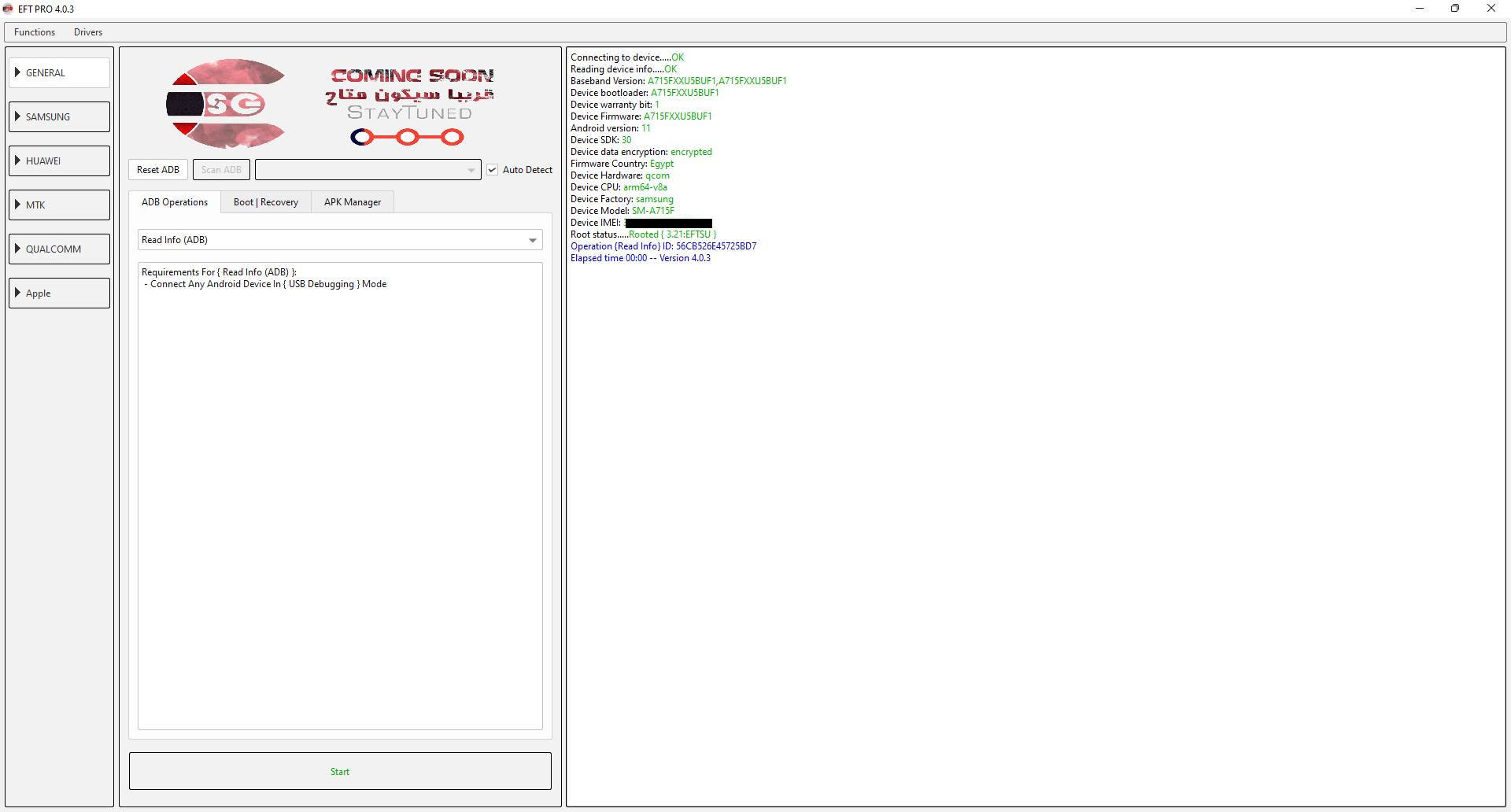Image resolution: width=1511 pixels, height=812 pixels.
Task: Click the Device IMEI log line
Action: pyautogui.click(x=641, y=223)
